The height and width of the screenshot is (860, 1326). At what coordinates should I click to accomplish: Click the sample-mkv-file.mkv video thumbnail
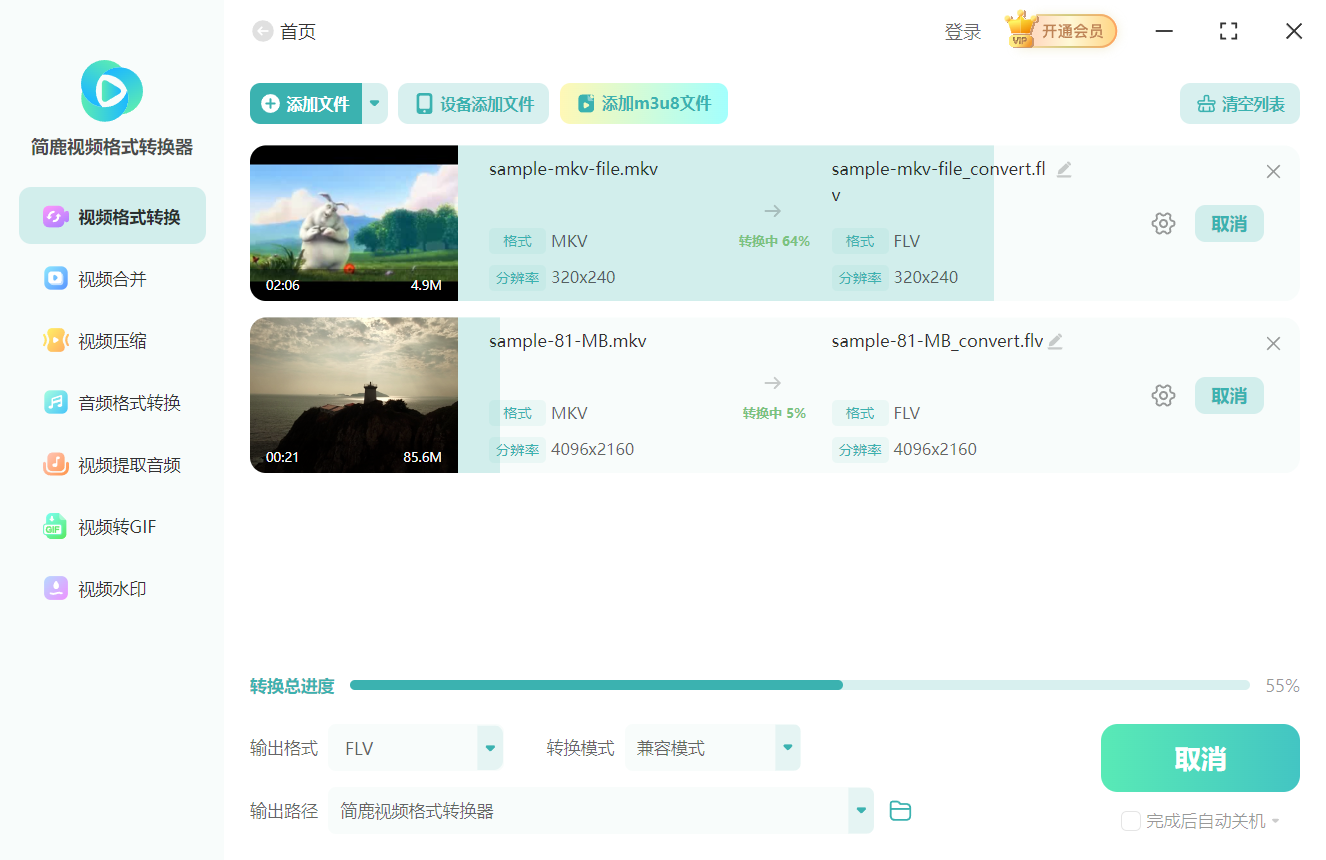[x=354, y=223]
